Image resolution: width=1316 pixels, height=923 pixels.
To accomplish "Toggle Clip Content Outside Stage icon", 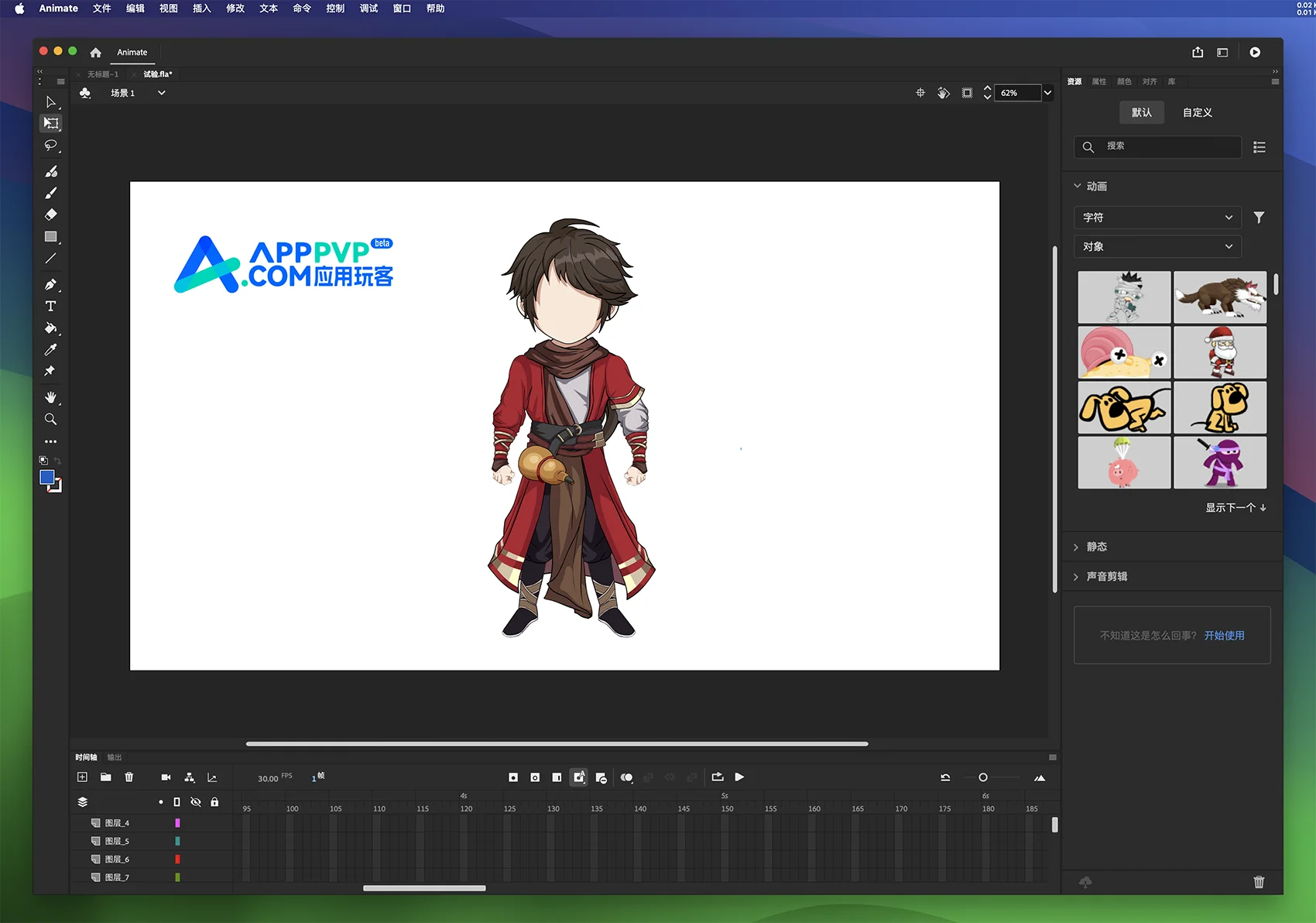I will [967, 93].
